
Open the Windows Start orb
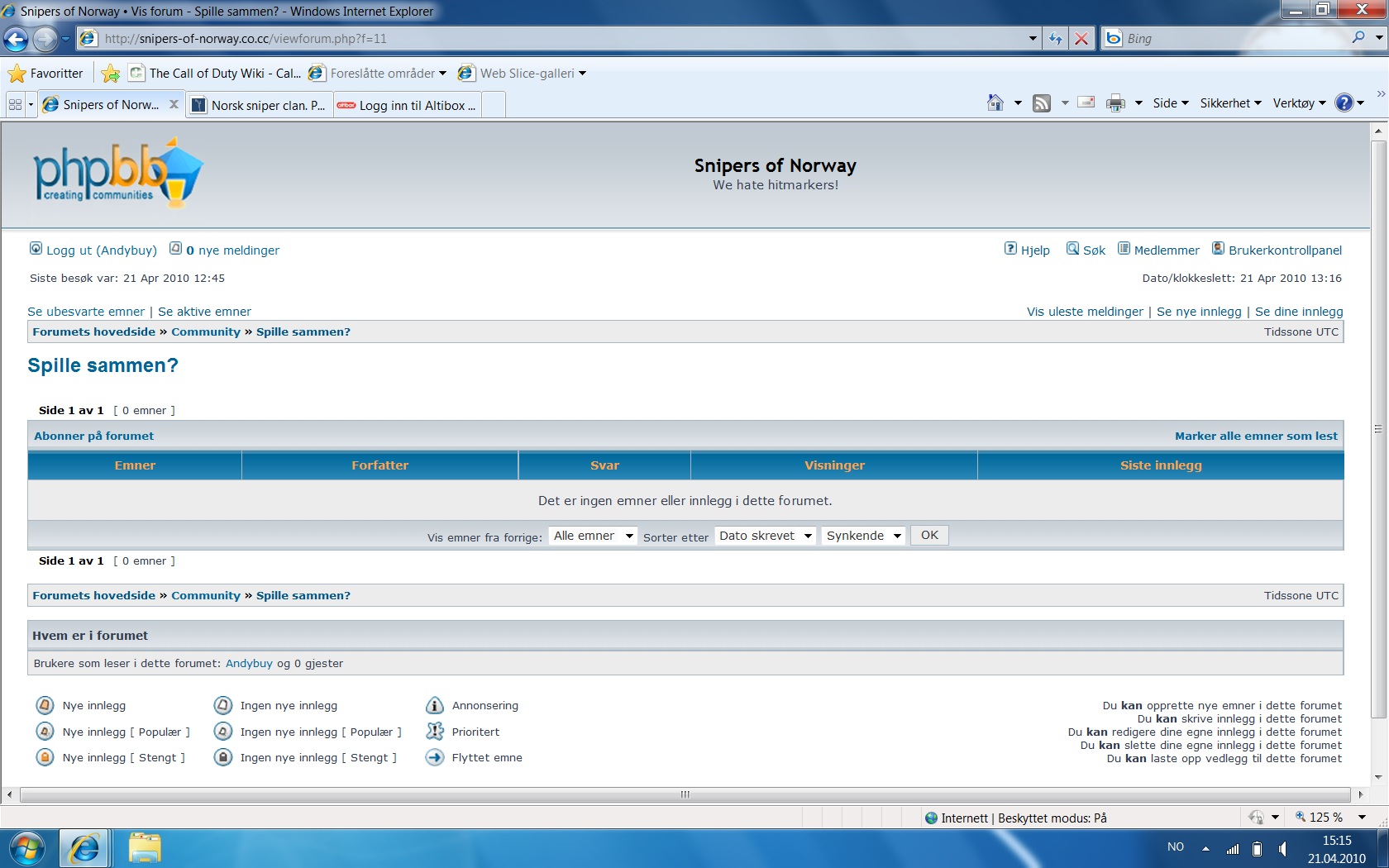(x=27, y=848)
